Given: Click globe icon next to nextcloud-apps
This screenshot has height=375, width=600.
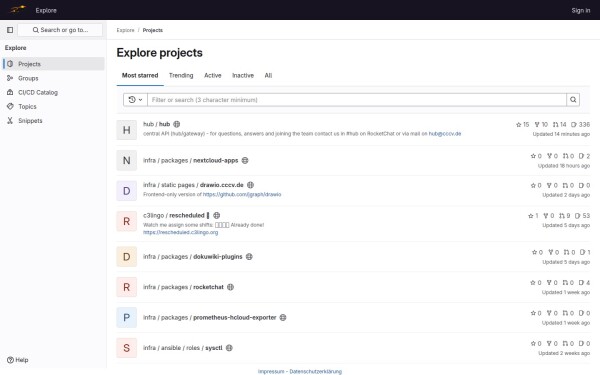Looking at the screenshot, I should [245, 160].
